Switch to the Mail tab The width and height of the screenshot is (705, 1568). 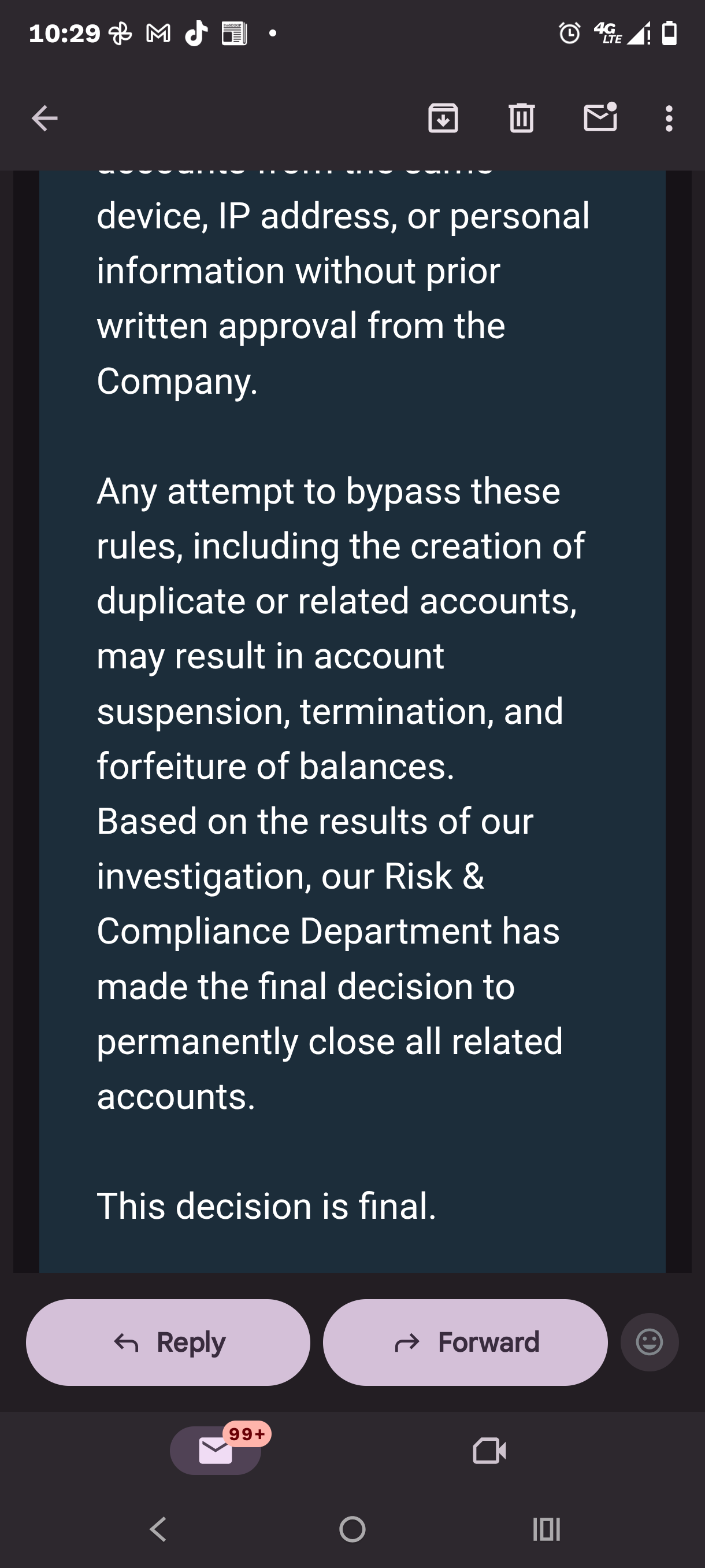pos(216,1451)
